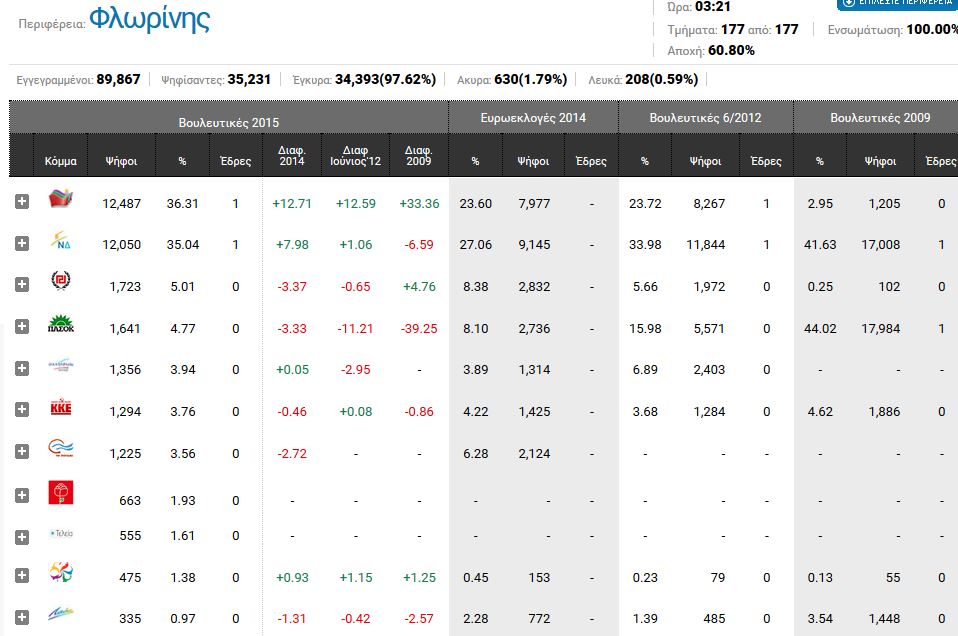Select the 'Βουλευτικές 2015' header
Screen dimensions: 958x636
click(x=229, y=120)
